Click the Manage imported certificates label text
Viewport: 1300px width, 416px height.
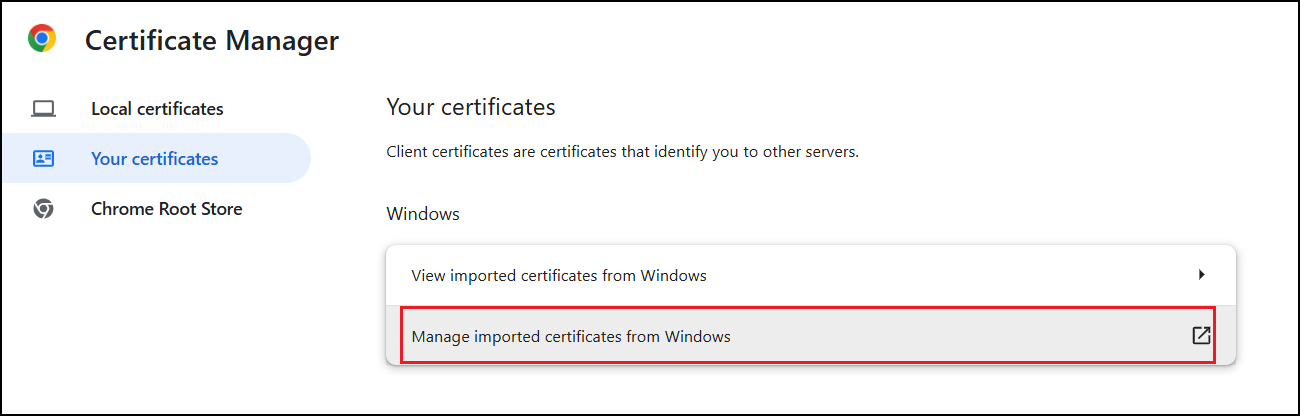pos(571,337)
